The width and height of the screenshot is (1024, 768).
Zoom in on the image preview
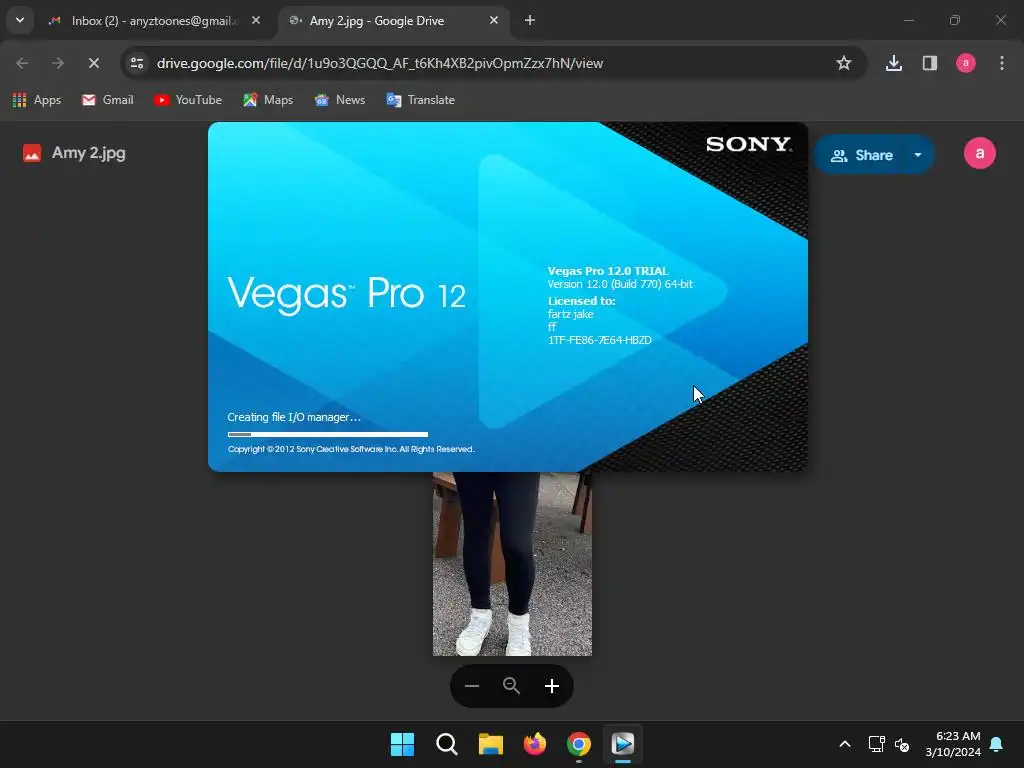(552, 686)
